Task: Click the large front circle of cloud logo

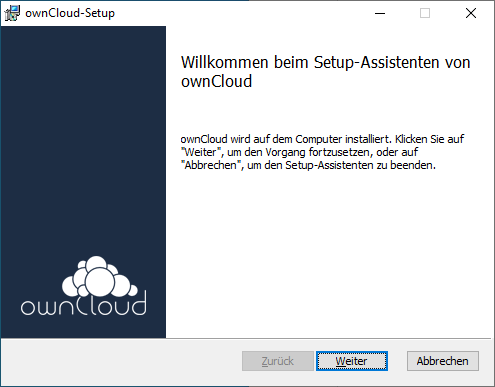Action: 100,282
